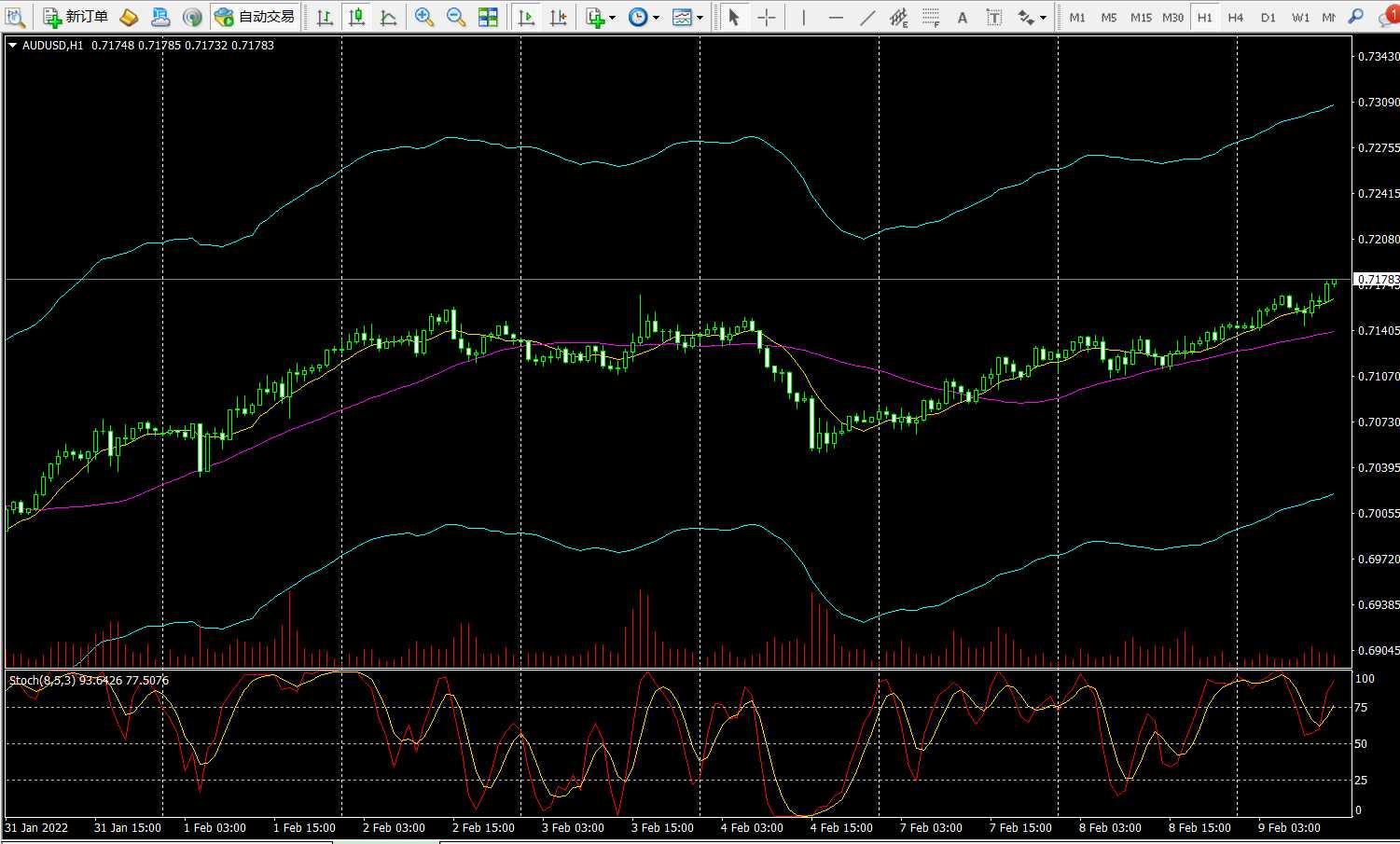Toggle chart shift from right border

558,17
